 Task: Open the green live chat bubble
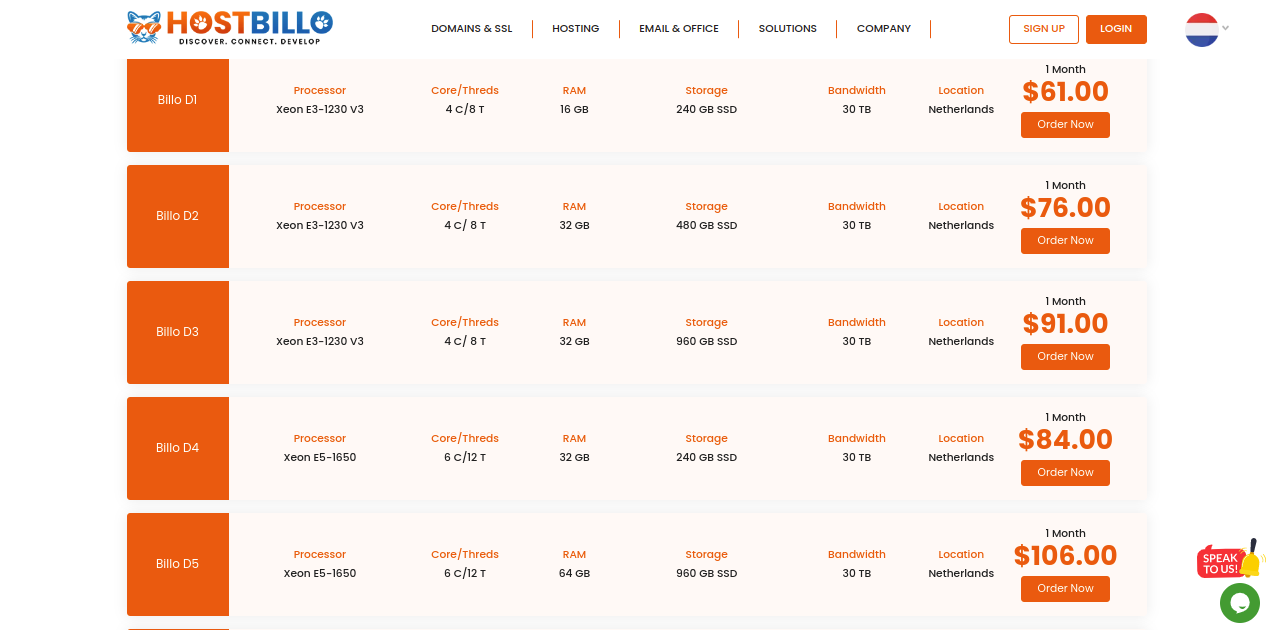(1240, 603)
